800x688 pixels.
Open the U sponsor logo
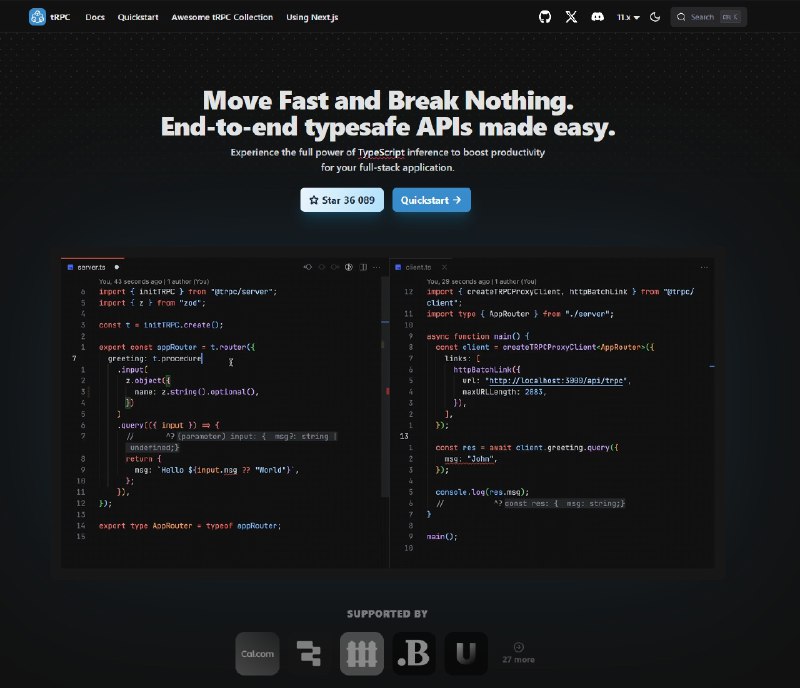466,654
